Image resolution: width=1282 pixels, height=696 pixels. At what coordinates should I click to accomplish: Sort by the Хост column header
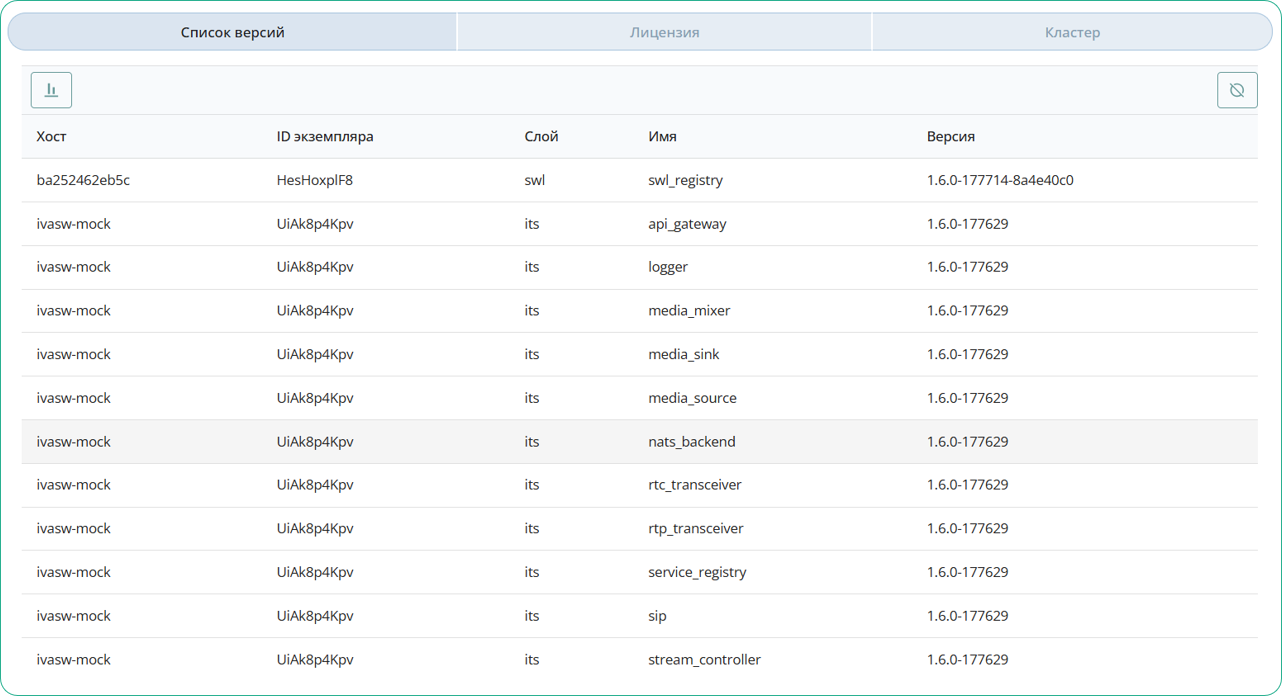[52, 136]
